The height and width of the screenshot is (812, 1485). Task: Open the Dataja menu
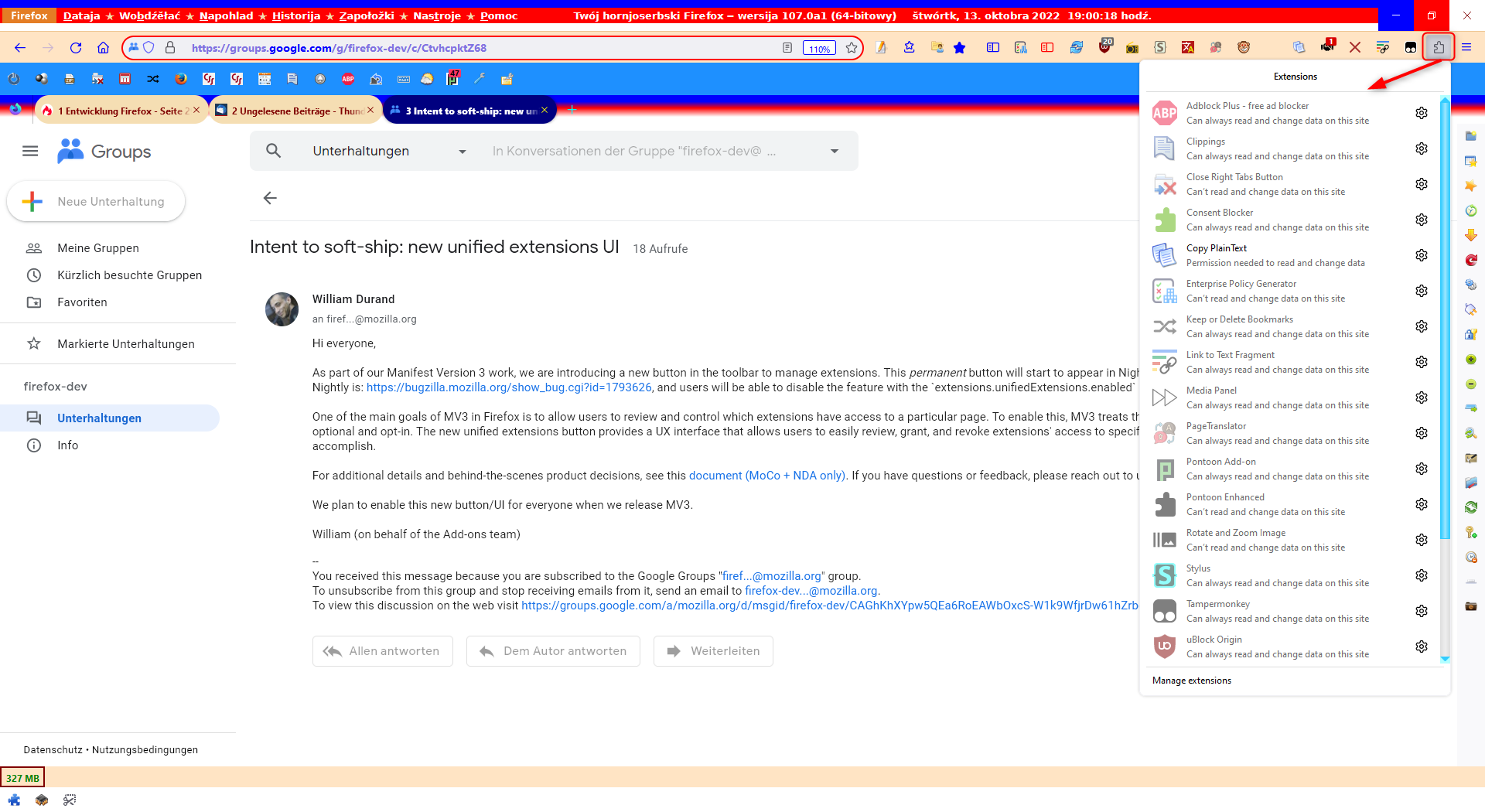click(x=81, y=15)
